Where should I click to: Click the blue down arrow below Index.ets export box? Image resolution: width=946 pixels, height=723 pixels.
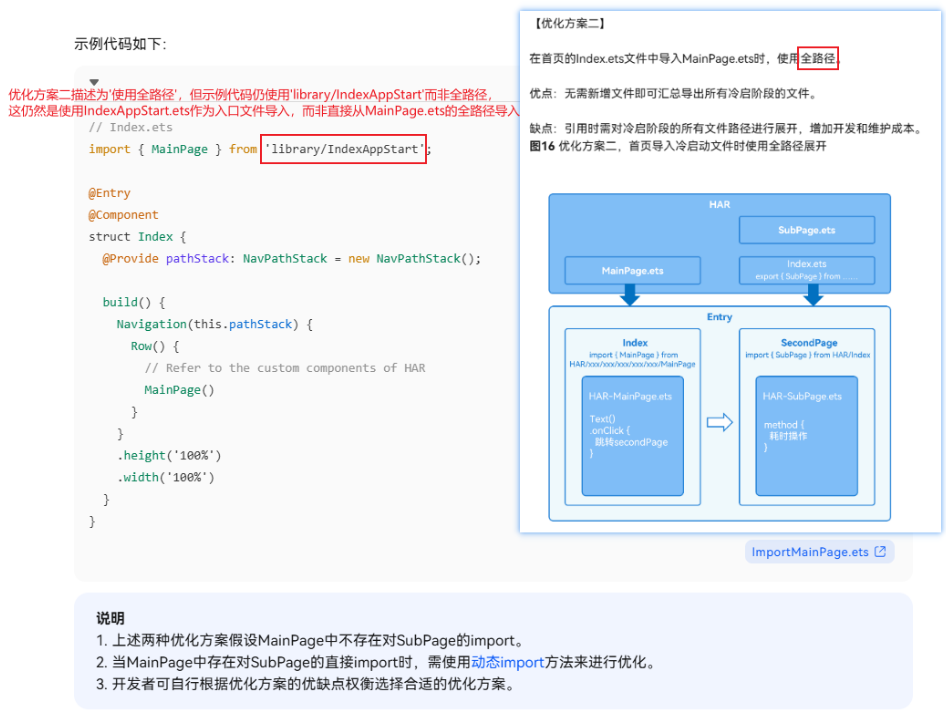[813, 295]
